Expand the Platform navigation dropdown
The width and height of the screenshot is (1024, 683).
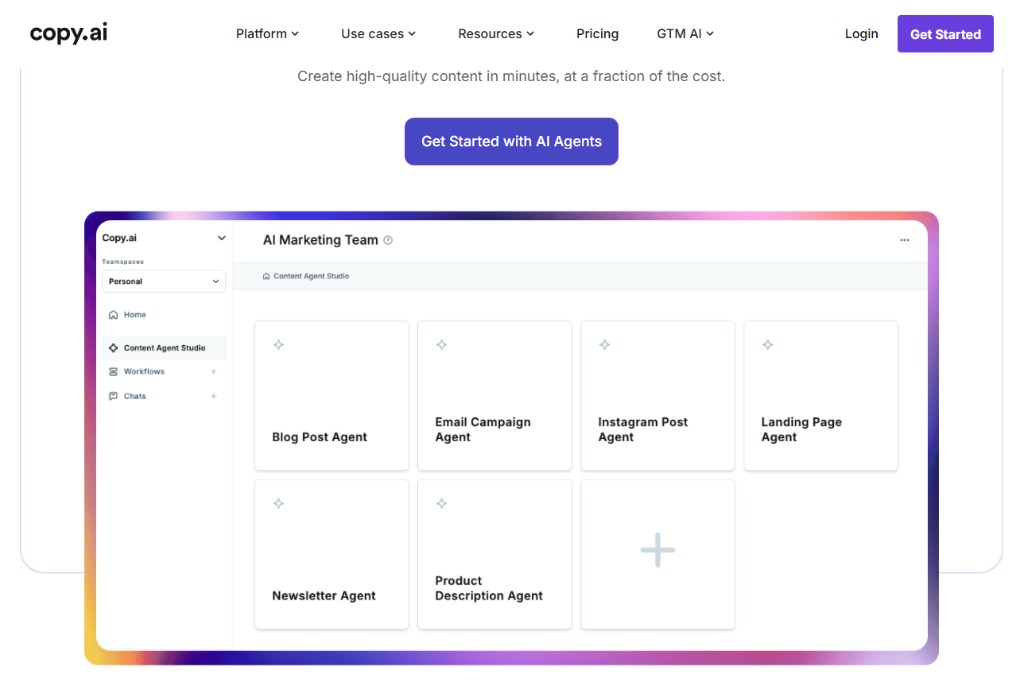point(267,34)
